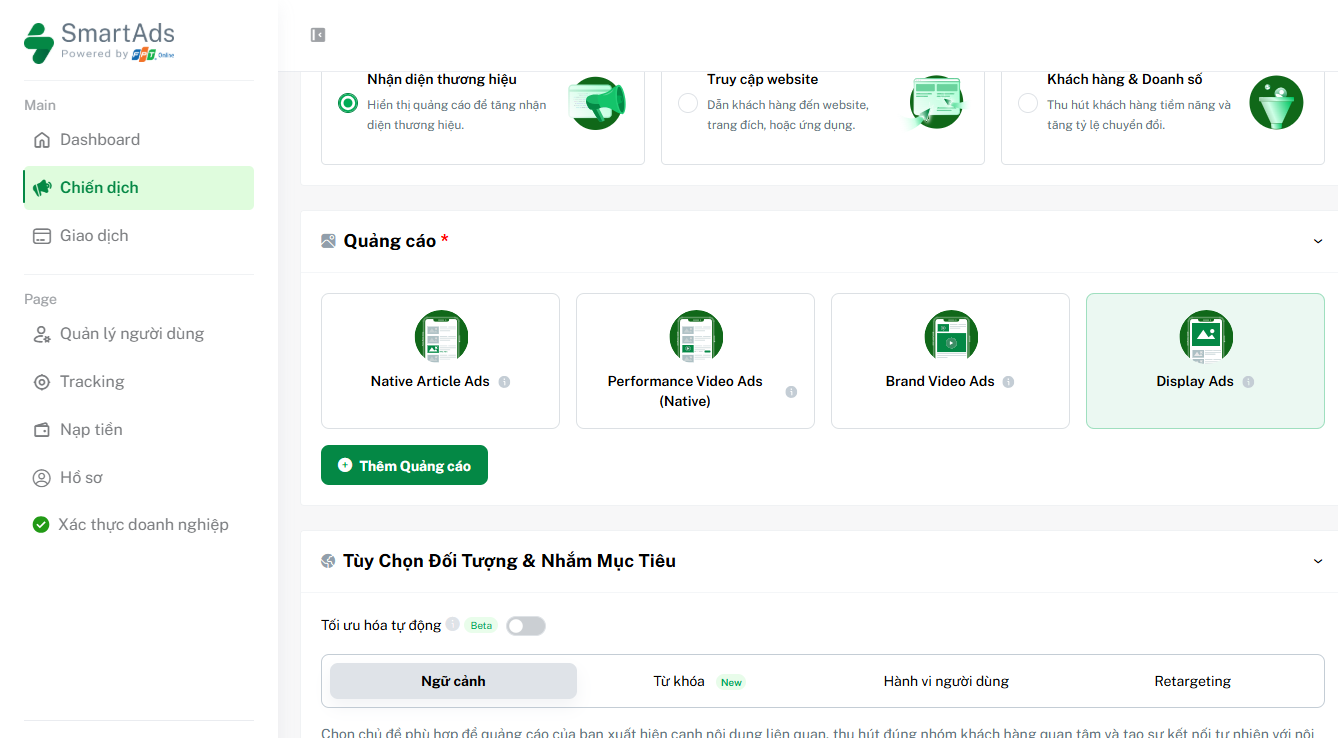Click the SmartAds logo
The image size is (1338, 738).
coord(98,42)
